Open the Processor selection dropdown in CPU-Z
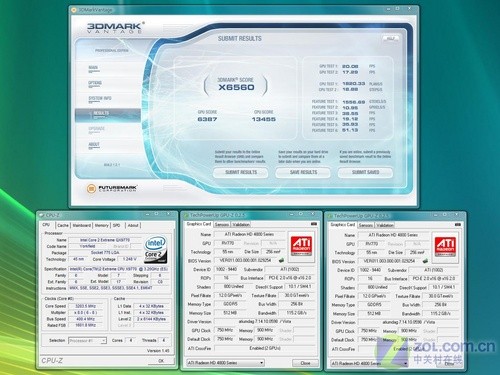Image resolution: width=500 pixels, height=375 pixels. (87, 340)
